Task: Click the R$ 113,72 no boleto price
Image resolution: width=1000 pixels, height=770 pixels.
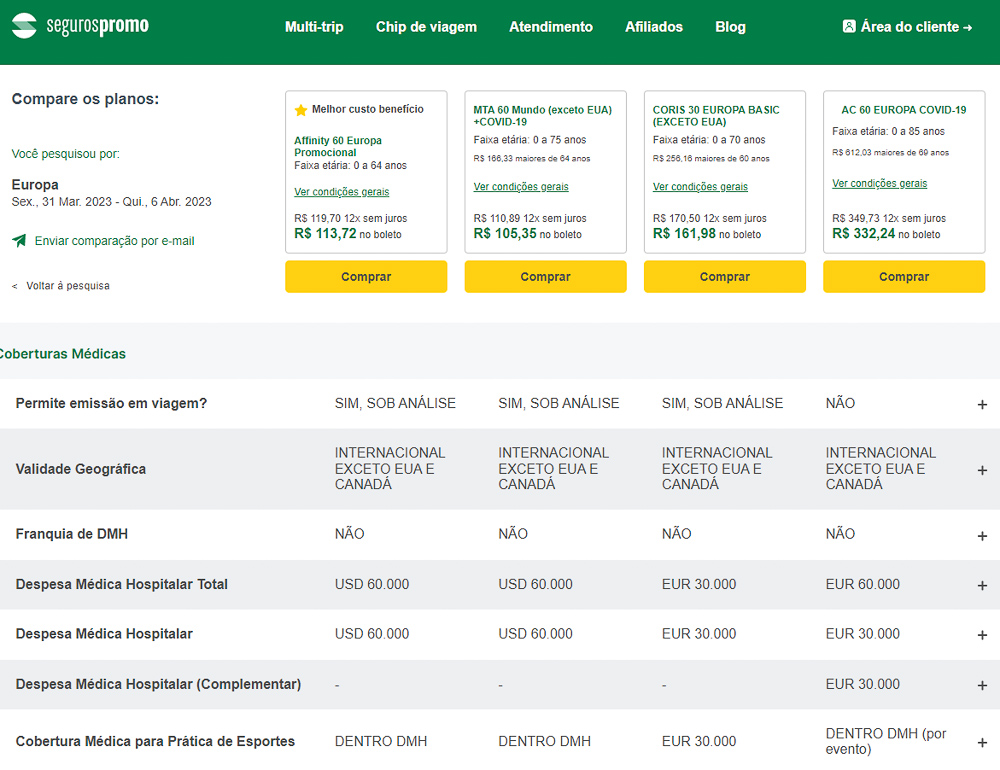Action: pyautogui.click(x=348, y=233)
